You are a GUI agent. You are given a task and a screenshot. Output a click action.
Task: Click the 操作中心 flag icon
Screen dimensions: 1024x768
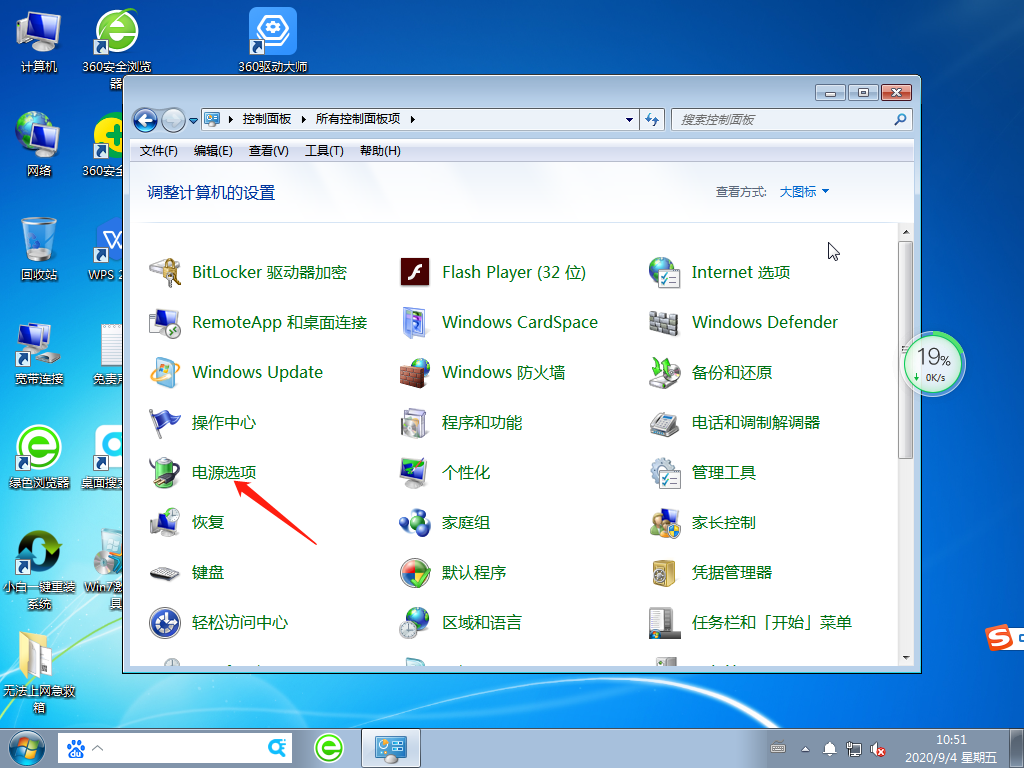coord(165,423)
